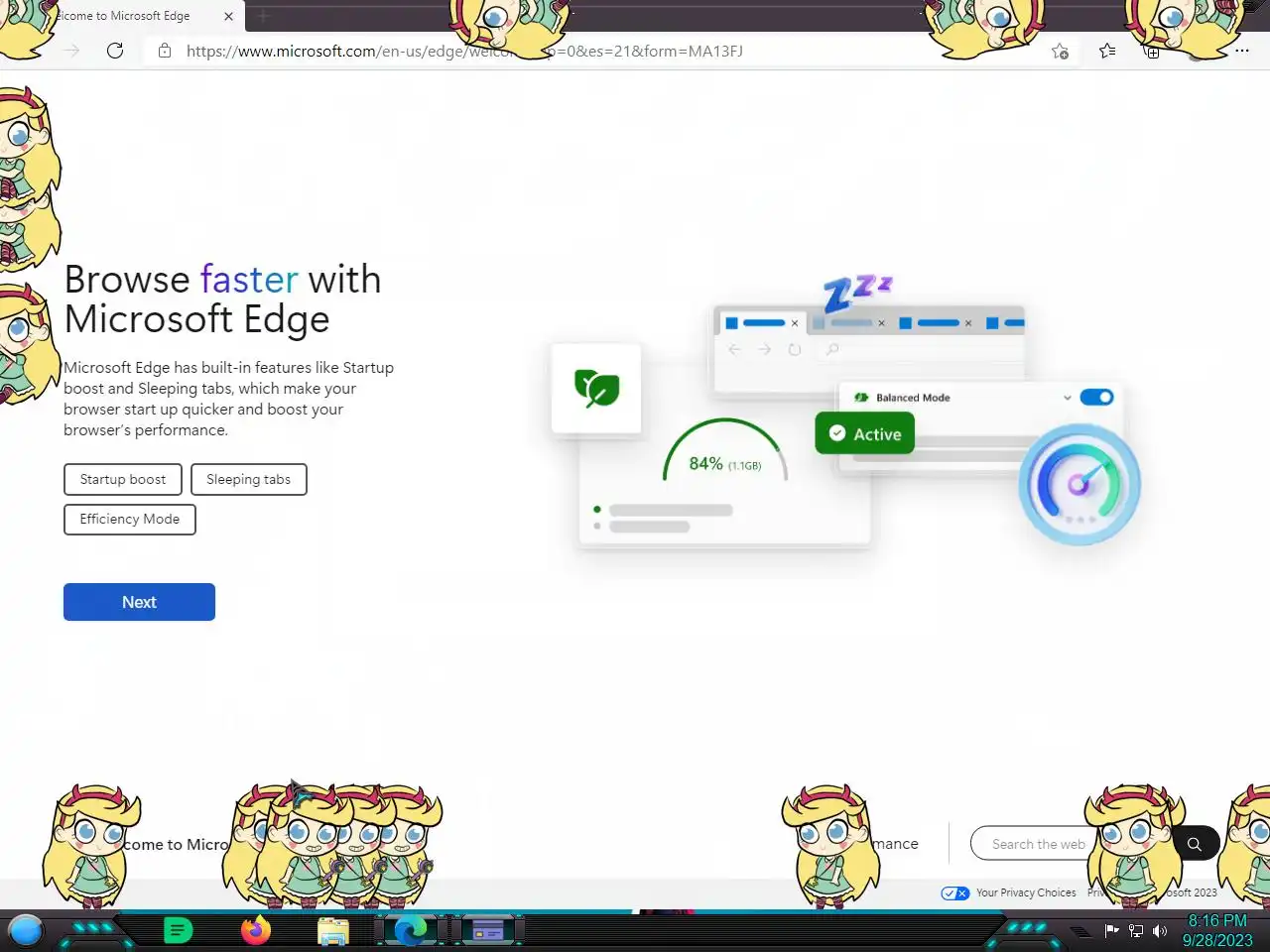The image size is (1270, 952).
Task: Expand the Balanced Mode dropdown chevron
Action: (x=1067, y=398)
